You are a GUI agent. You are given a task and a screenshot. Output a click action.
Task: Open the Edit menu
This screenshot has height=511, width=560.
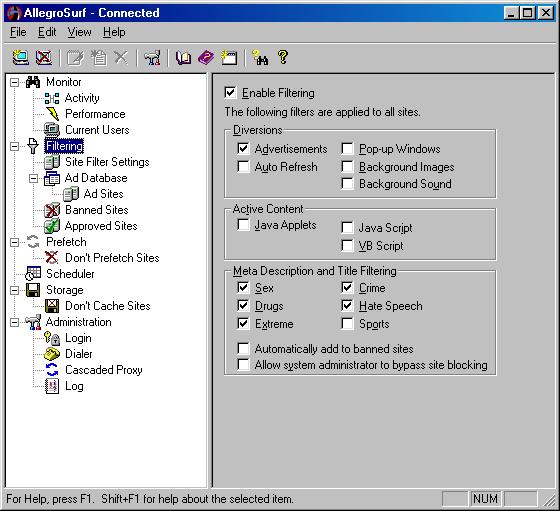coord(47,32)
